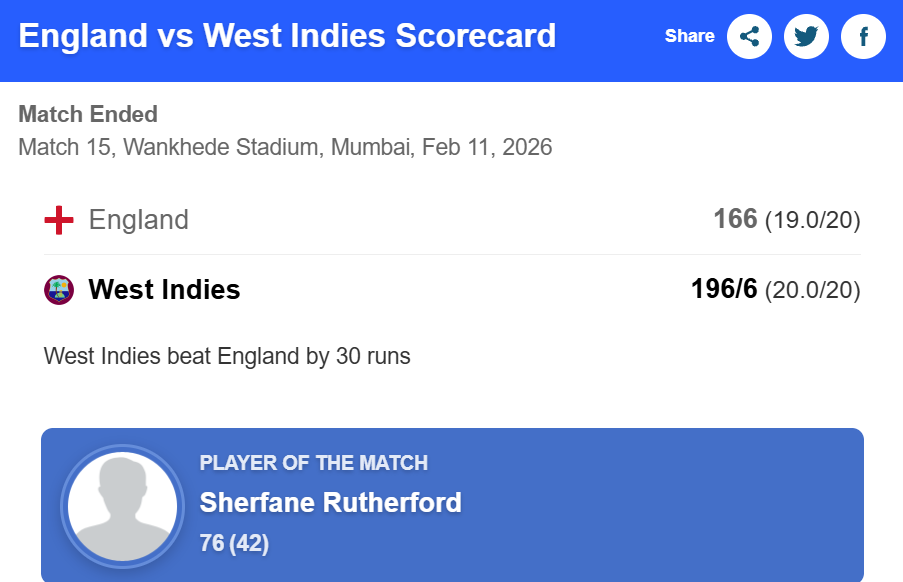Viewport: 903px width, 582px height.
Task: Open Sherfane Rutherford's avatar picture
Action: click(122, 505)
